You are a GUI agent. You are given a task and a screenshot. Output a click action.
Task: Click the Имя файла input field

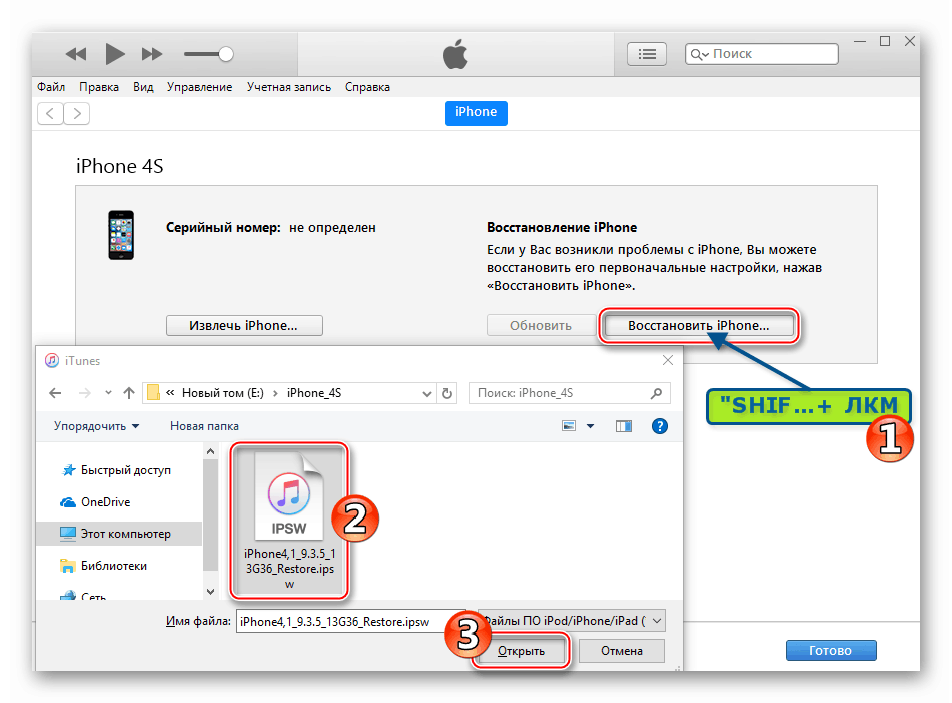350,622
